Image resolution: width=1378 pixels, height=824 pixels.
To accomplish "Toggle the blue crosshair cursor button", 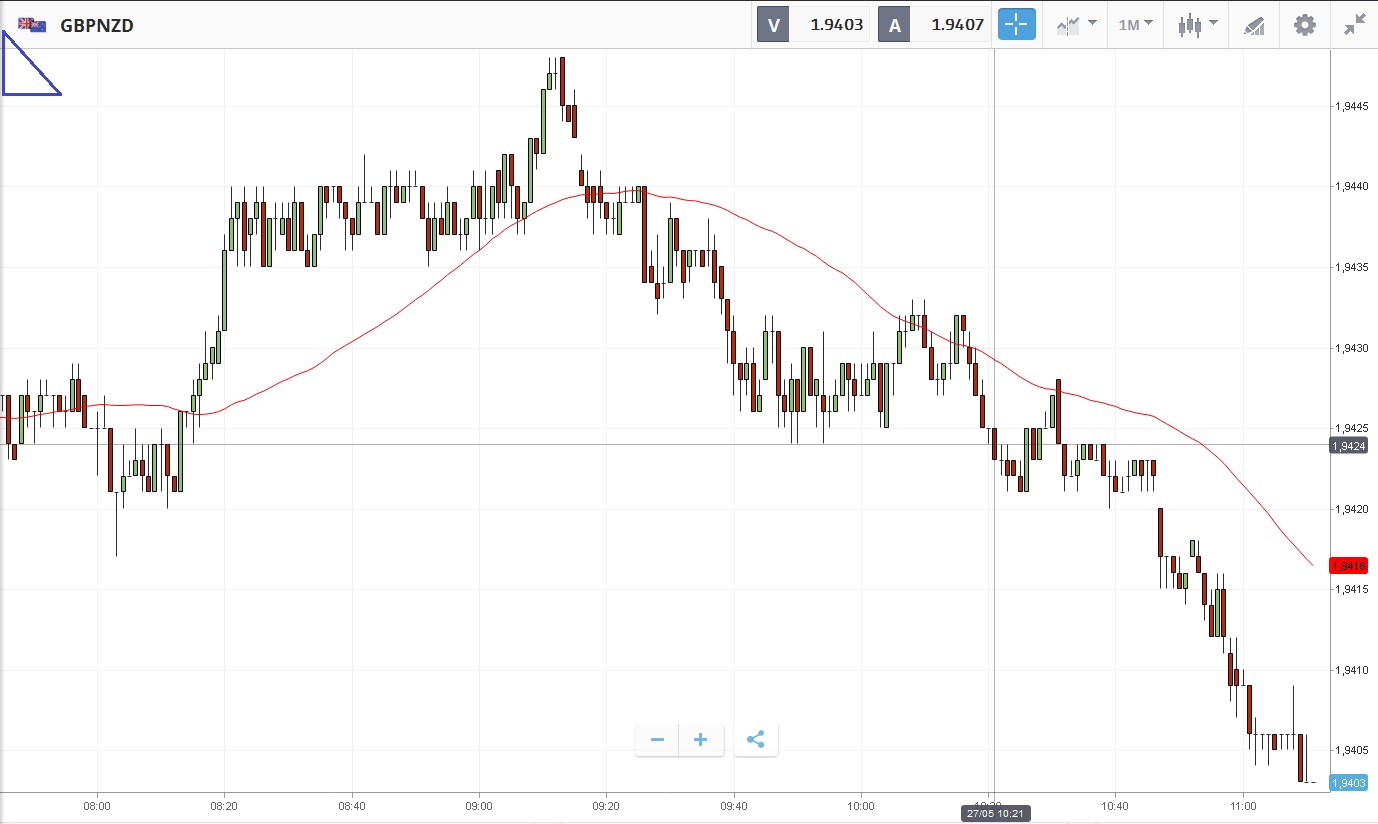I will click(1016, 25).
